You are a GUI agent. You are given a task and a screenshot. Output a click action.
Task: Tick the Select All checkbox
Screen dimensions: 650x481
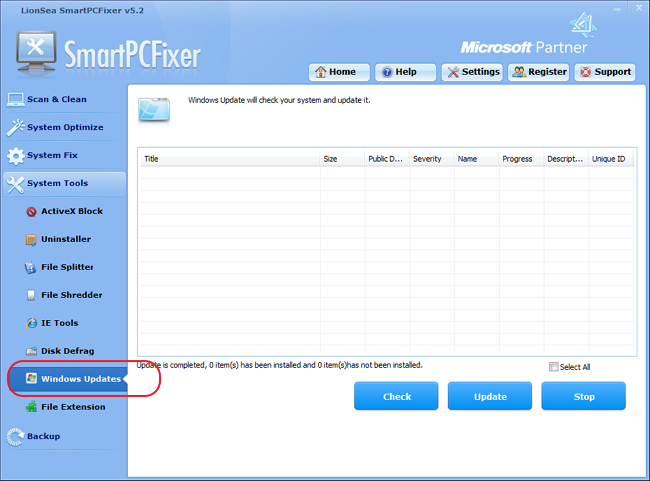[x=553, y=367]
